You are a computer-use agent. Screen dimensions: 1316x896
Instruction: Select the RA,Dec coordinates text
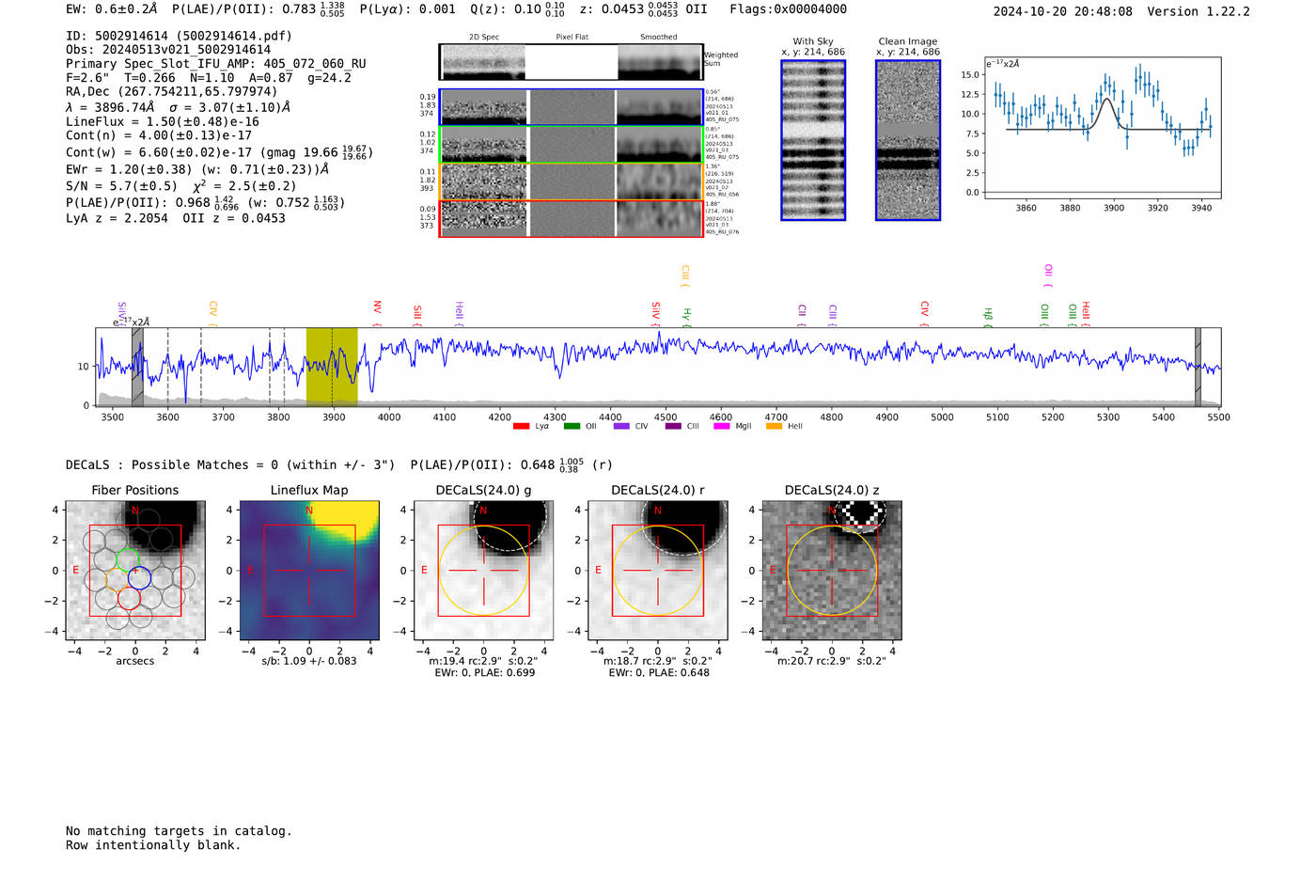pyautogui.click(x=172, y=91)
